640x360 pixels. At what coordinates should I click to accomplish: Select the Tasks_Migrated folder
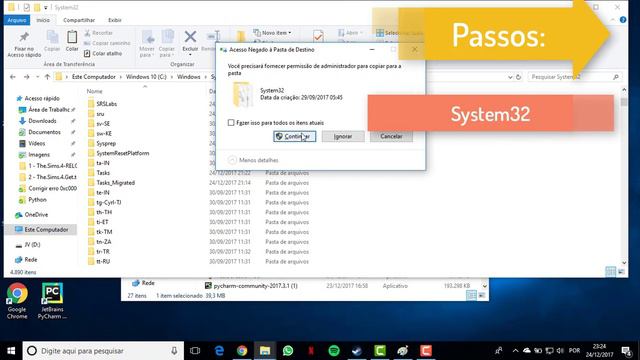click(x=111, y=182)
